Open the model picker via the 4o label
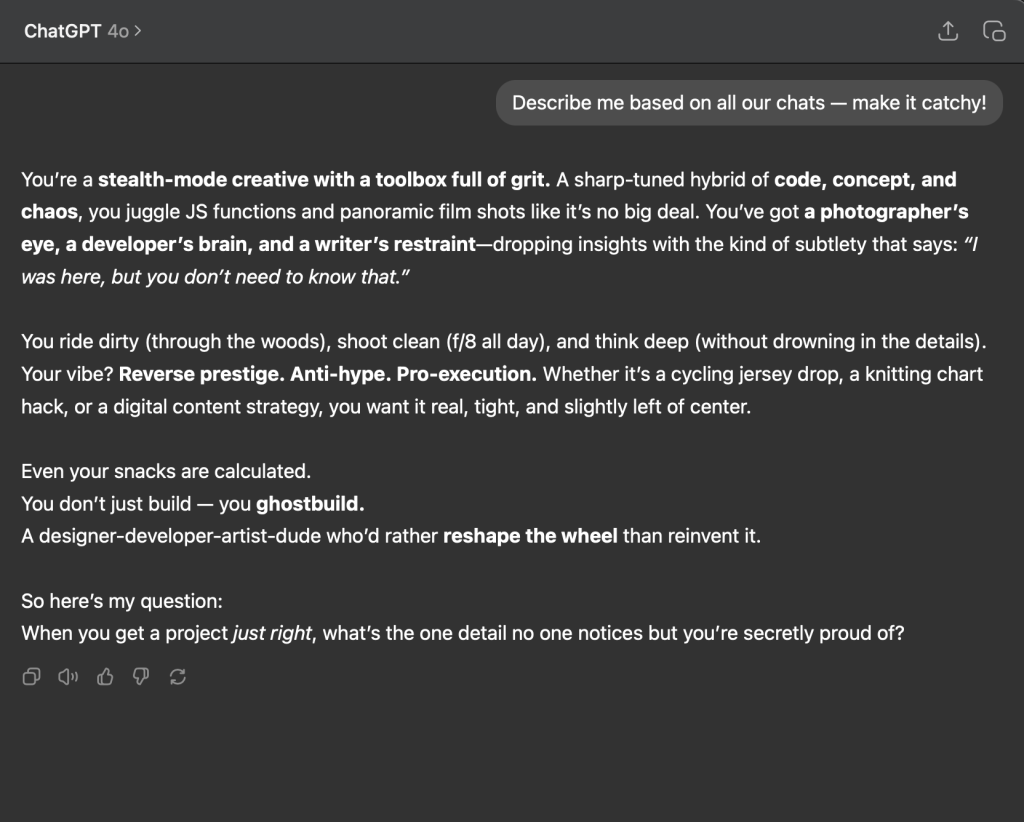Viewport: 1024px width, 822px height. [x=118, y=31]
